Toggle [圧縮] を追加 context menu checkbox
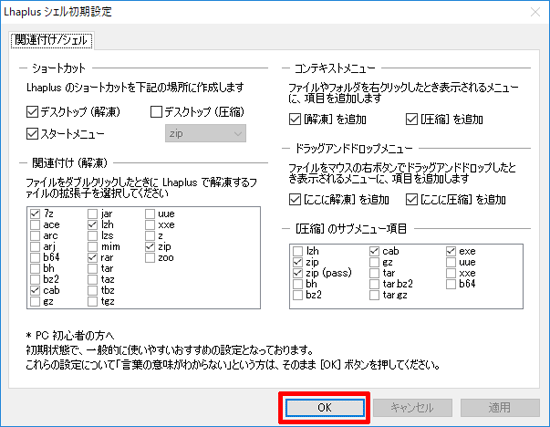The image size is (550, 427). pyautogui.click(x=412, y=119)
